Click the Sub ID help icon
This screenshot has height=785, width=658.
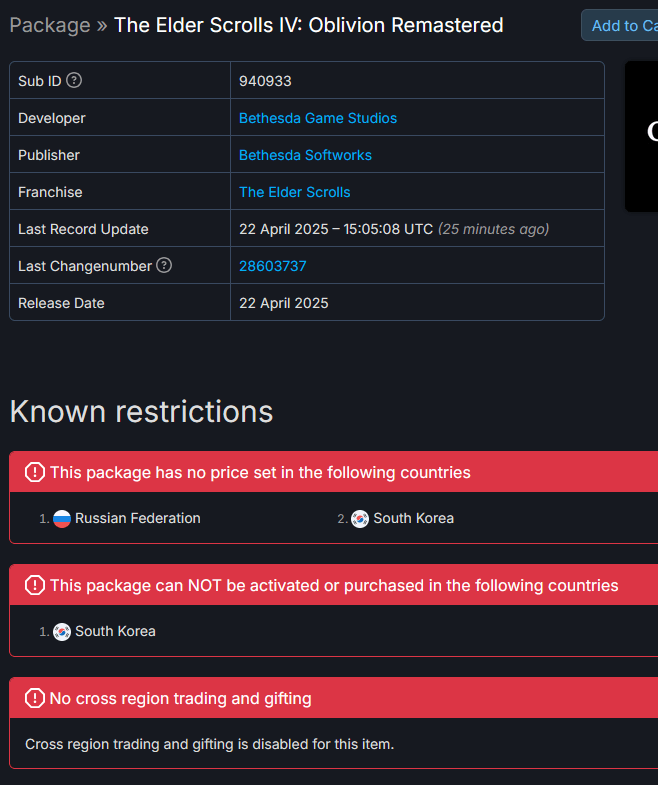[74, 81]
